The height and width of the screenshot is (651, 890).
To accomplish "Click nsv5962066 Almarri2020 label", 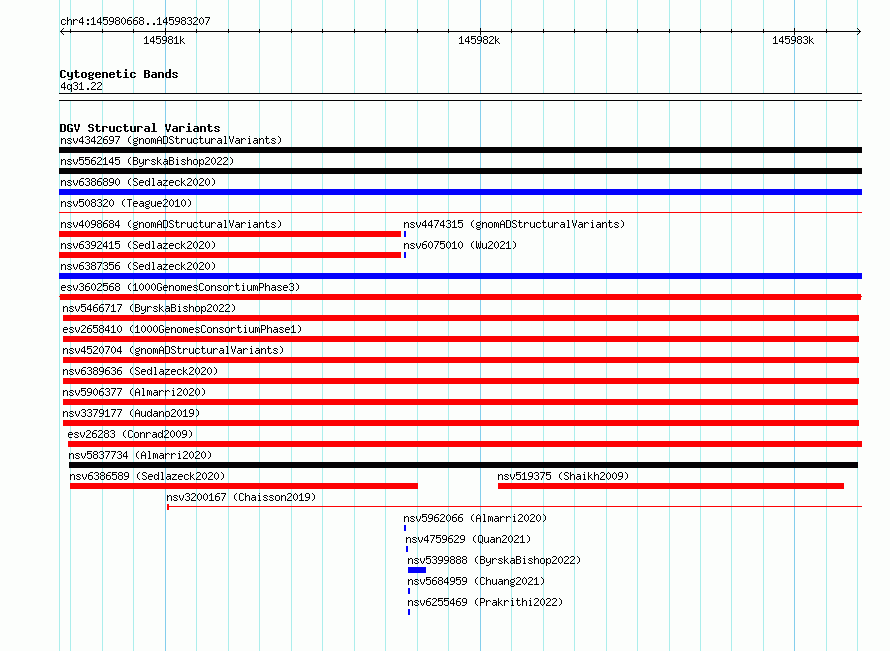I will [x=475, y=518].
